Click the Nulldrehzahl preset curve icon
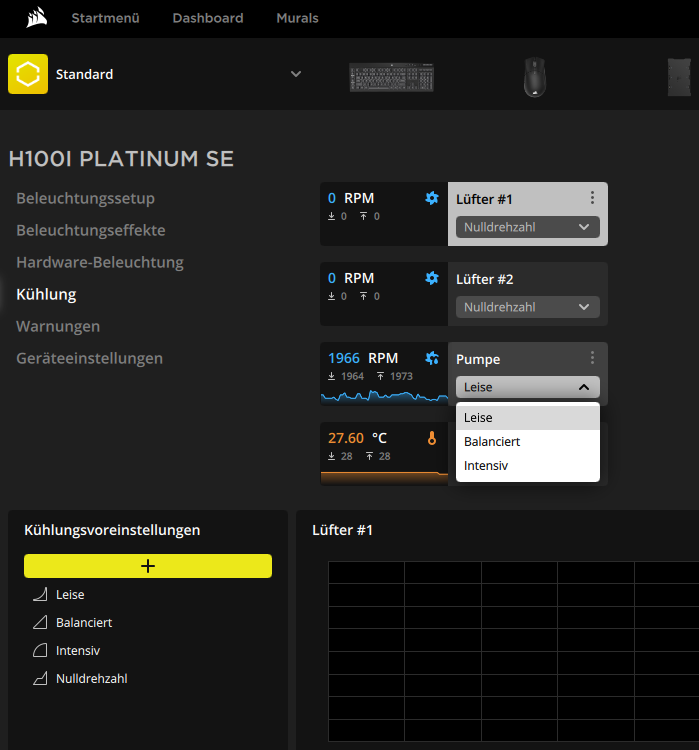 tap(40, 678)
